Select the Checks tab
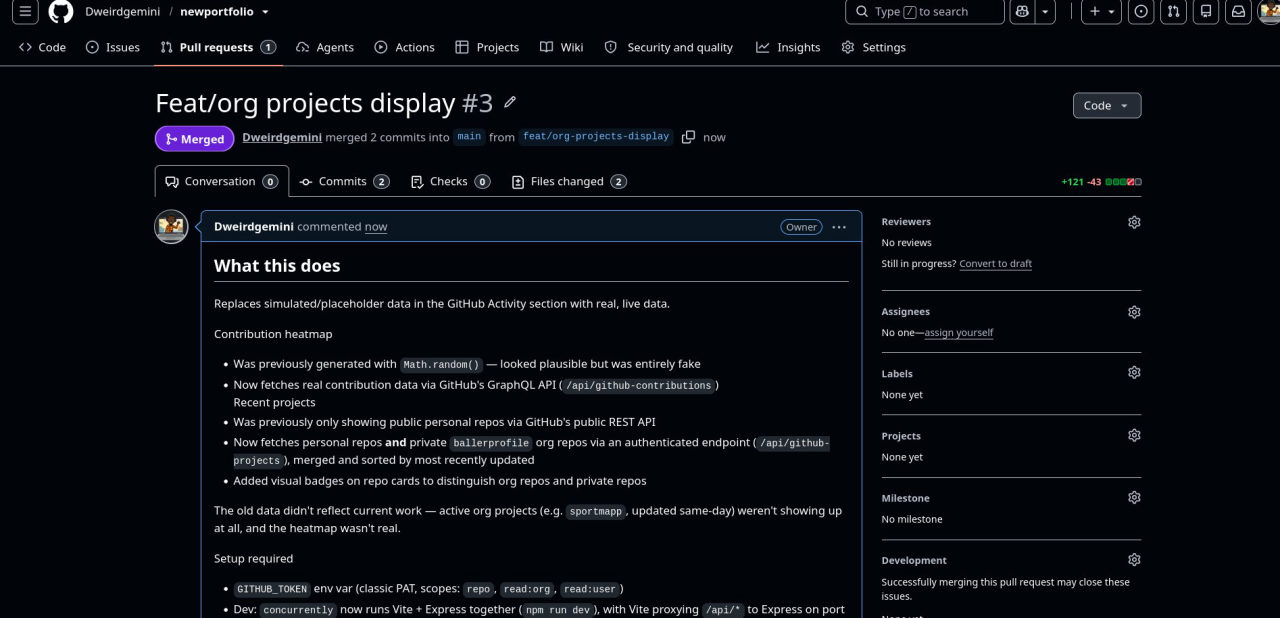 [450, 181]
